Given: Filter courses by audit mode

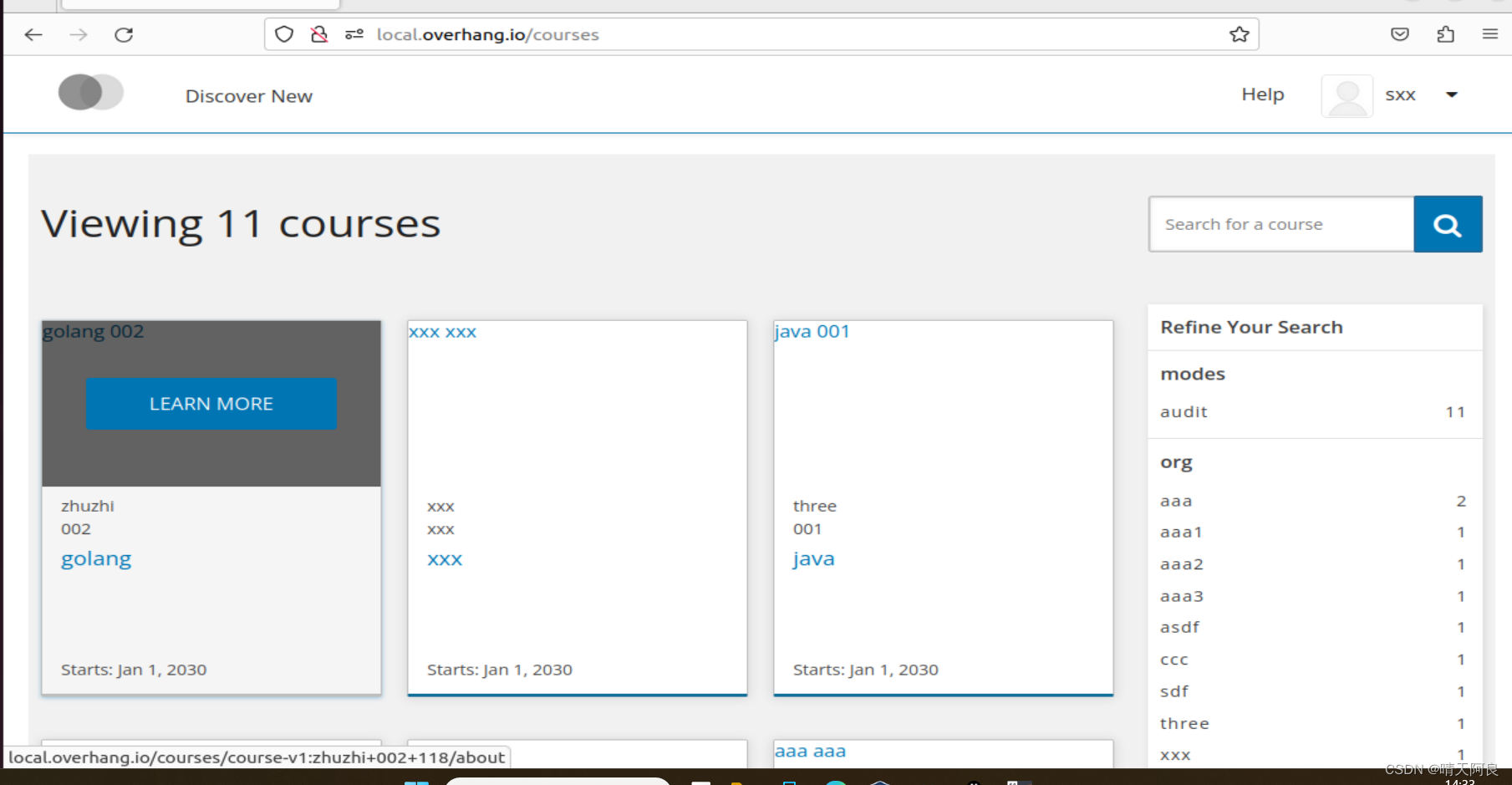Looking at the screenshot, I should click(1183, 411).
